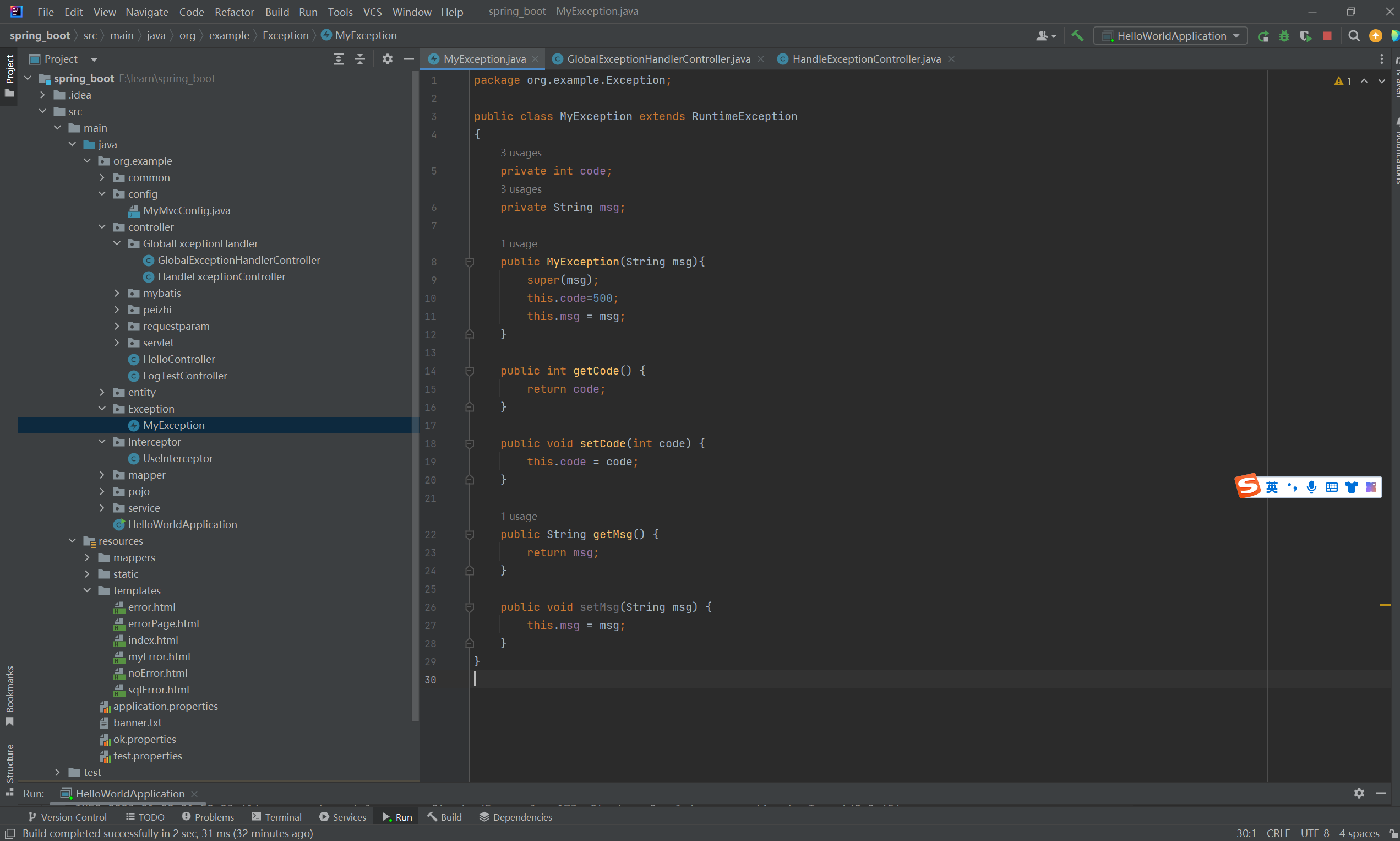The image size is (1400, 841).
Task: Toggle fold marker on getCode method
Action: tap(470, 371)
